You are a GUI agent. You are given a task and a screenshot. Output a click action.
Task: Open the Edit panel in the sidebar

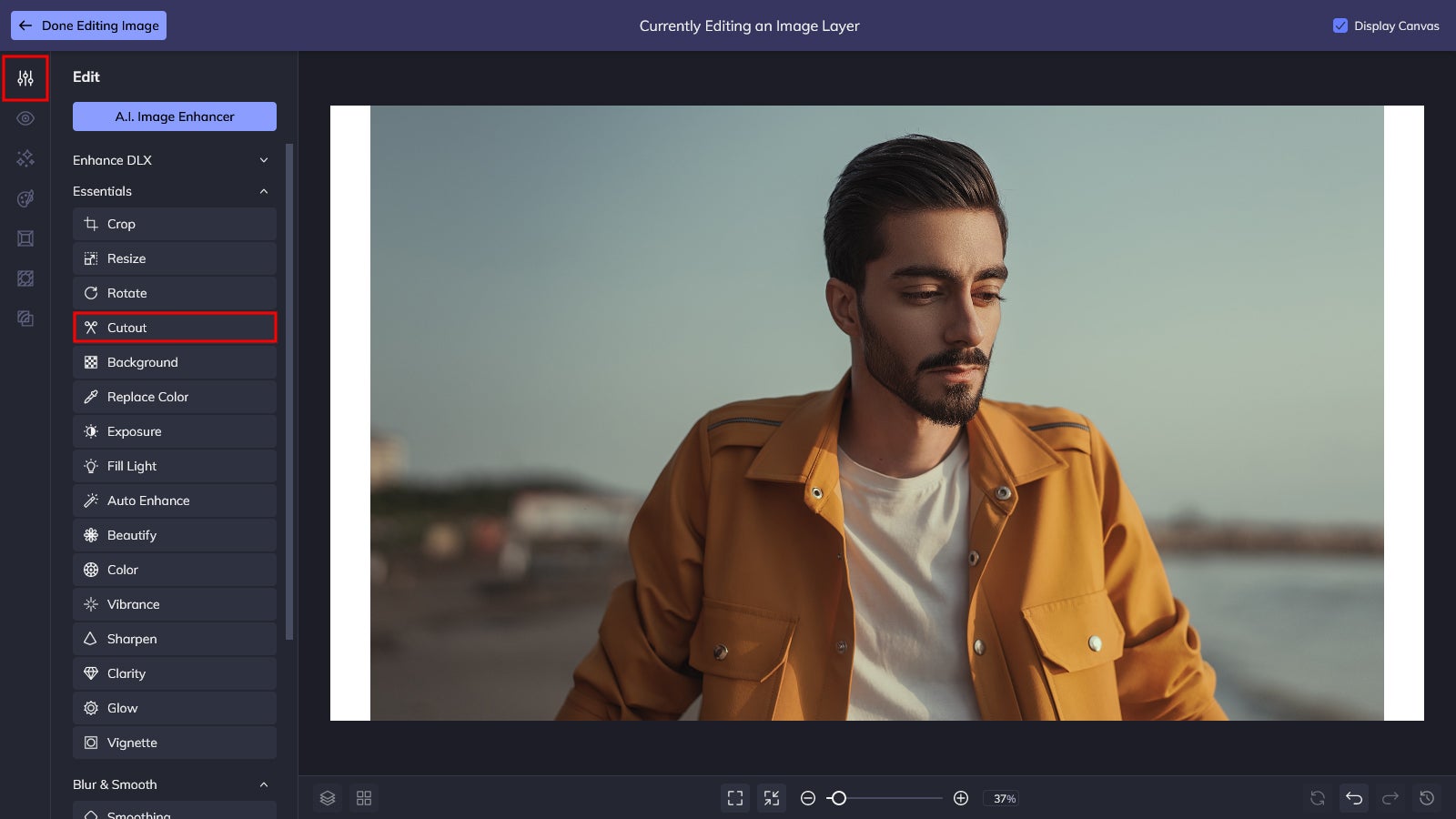pos(25,78)
